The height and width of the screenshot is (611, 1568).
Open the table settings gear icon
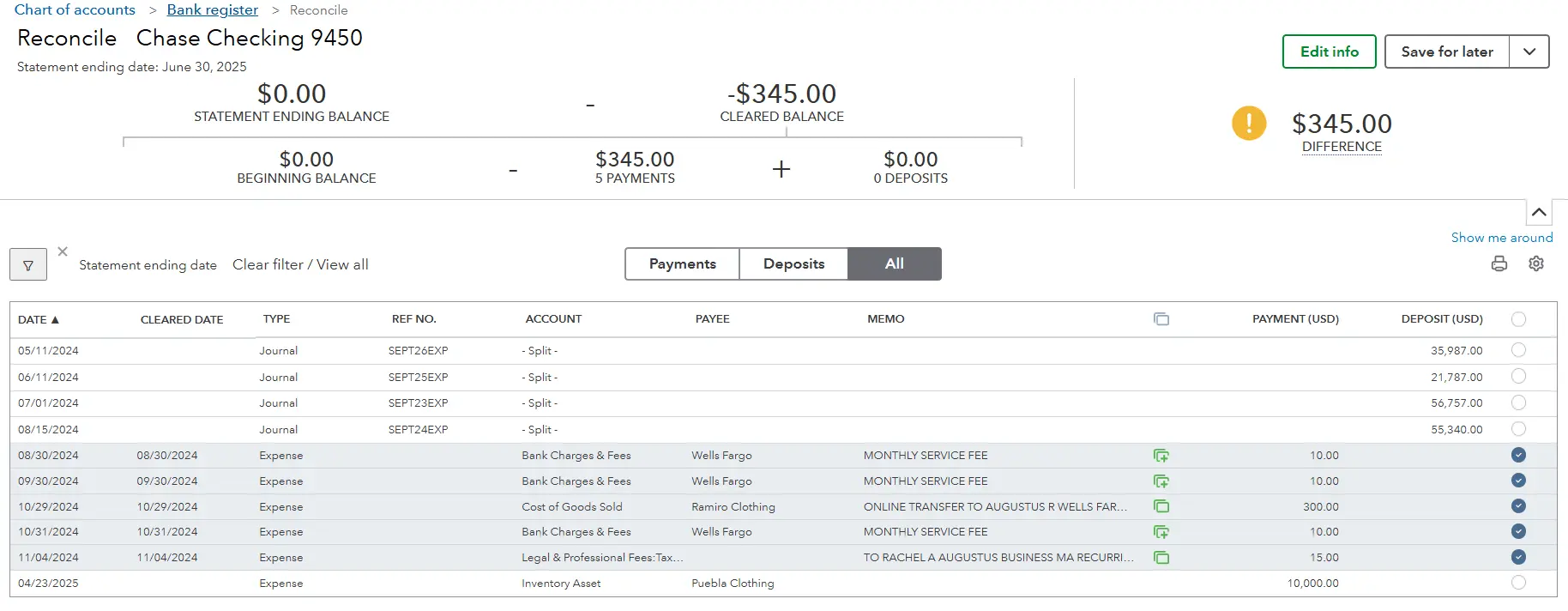pyautogui.click(x=1535, y=263)
